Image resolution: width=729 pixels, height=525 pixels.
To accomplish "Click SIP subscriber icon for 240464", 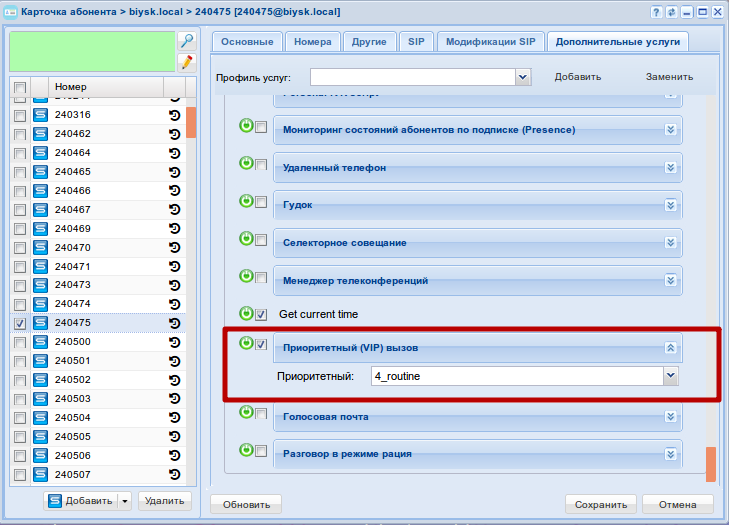I will [40, 153].
